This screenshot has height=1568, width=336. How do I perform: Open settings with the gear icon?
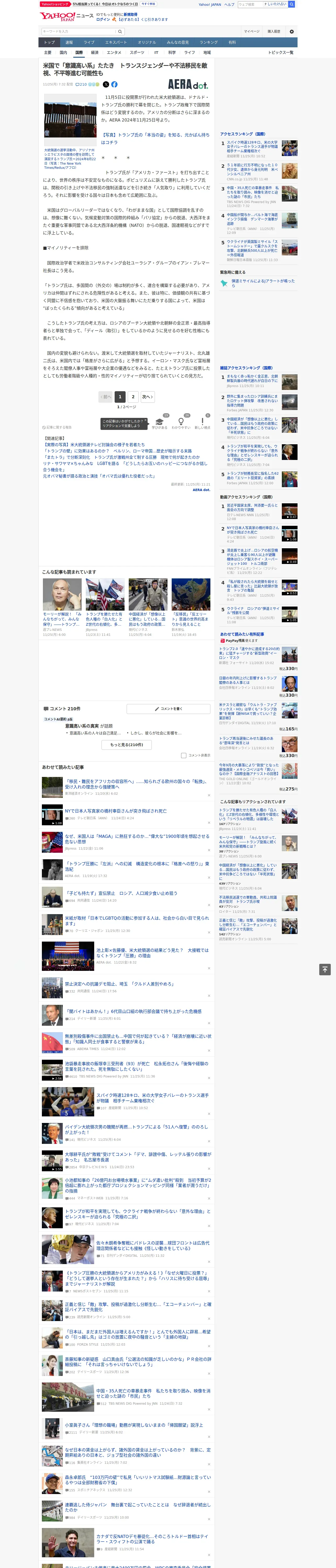click(292, 31)
